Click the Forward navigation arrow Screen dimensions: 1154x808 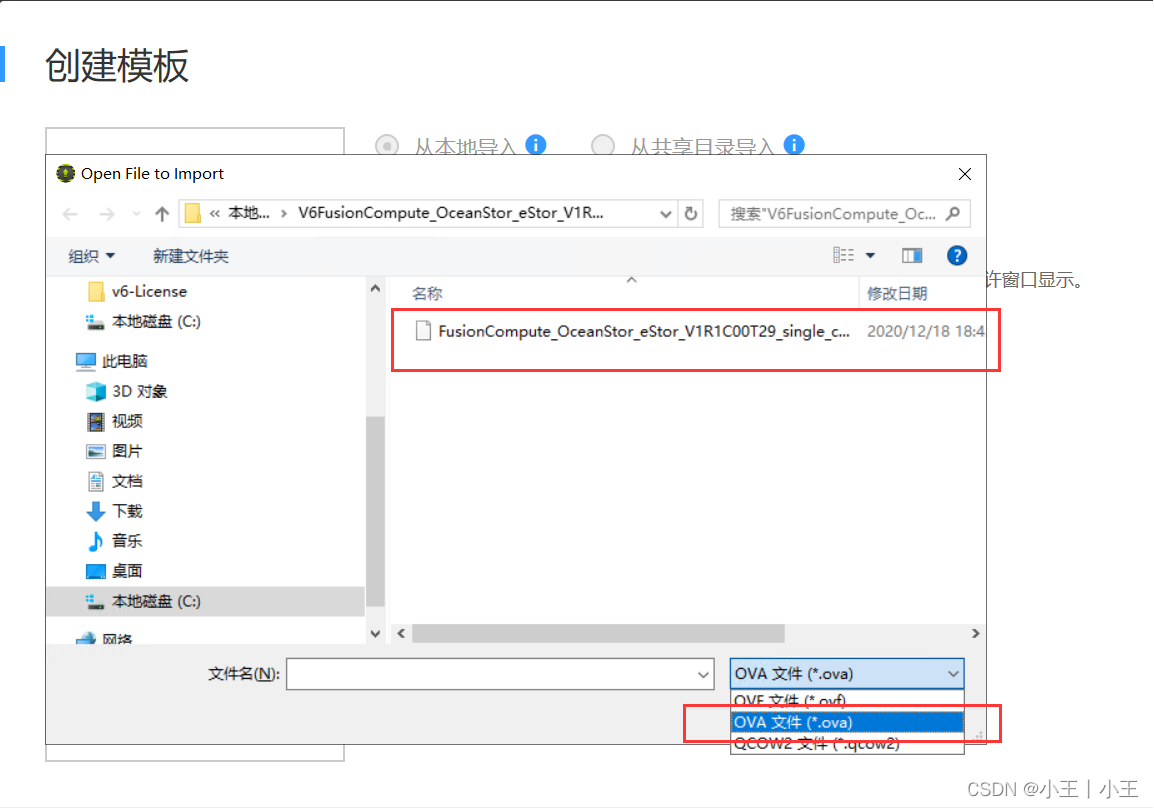107,214
